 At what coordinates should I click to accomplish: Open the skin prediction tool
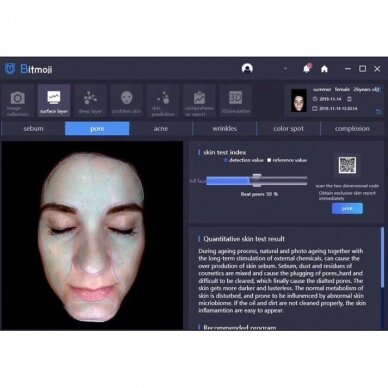click(x=163, y=101)
